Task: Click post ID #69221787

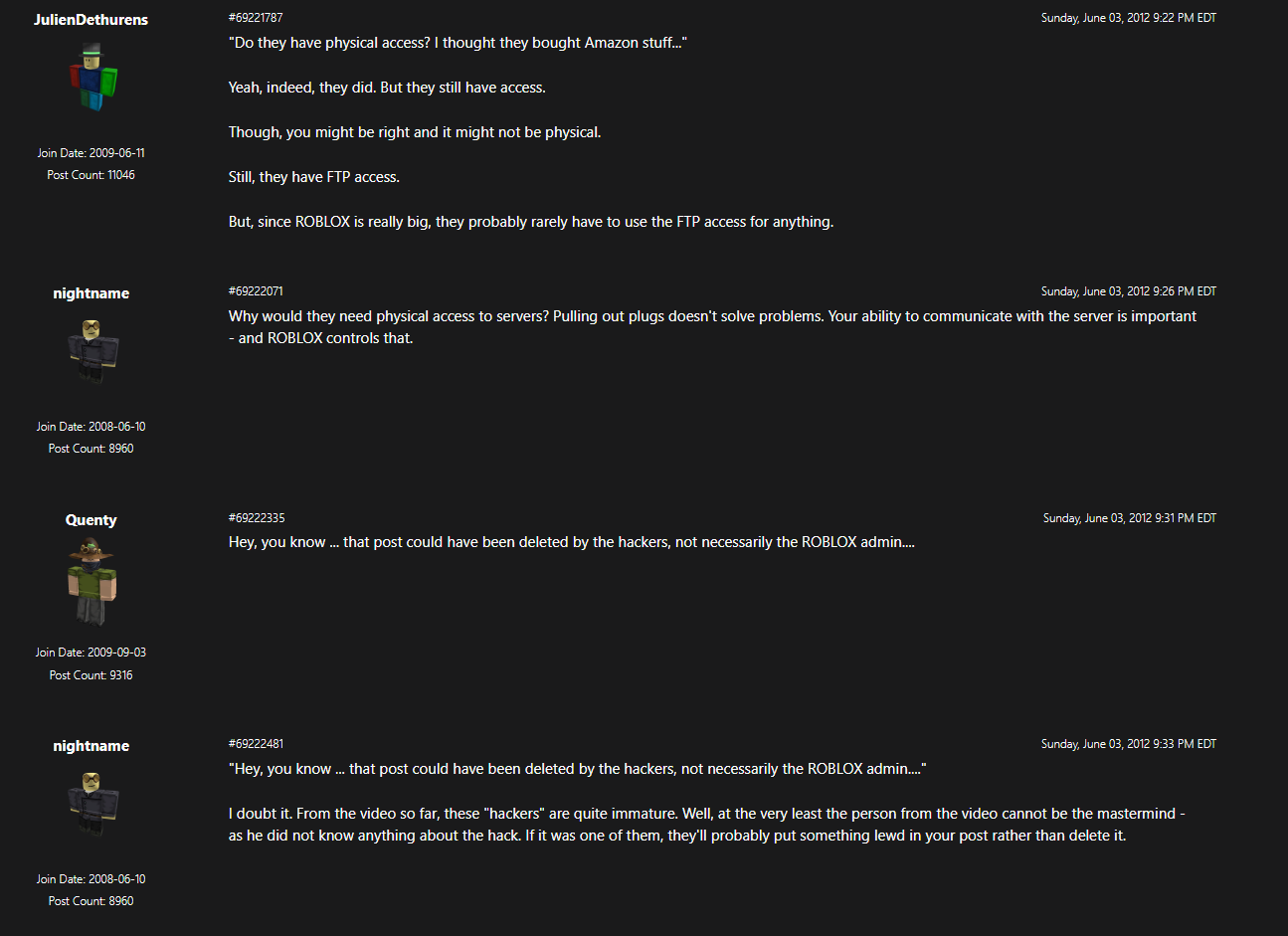Action: [256, 18]
